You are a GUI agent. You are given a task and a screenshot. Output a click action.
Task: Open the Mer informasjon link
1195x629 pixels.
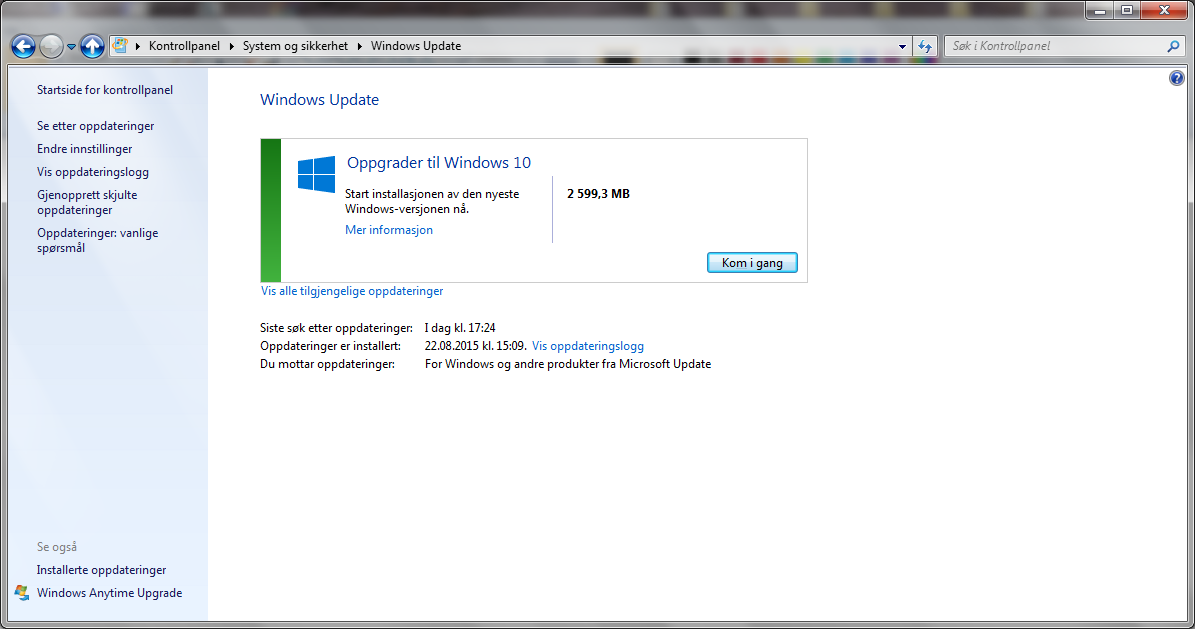tap(389, 229)
